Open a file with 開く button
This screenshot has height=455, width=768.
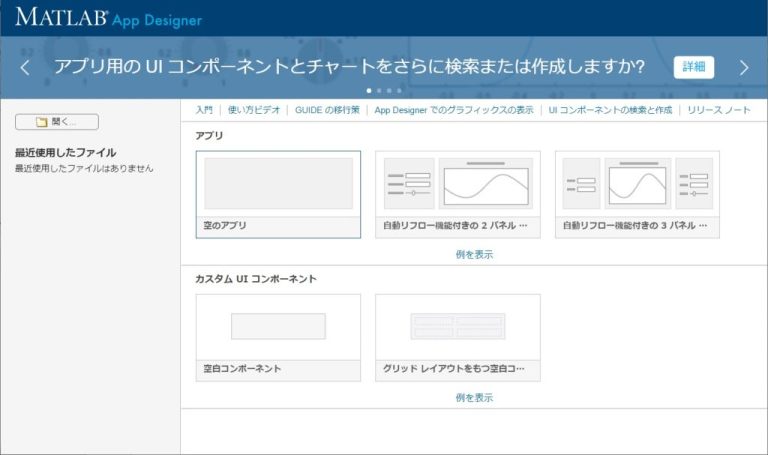pyautogui.click(x=57, y=122)
